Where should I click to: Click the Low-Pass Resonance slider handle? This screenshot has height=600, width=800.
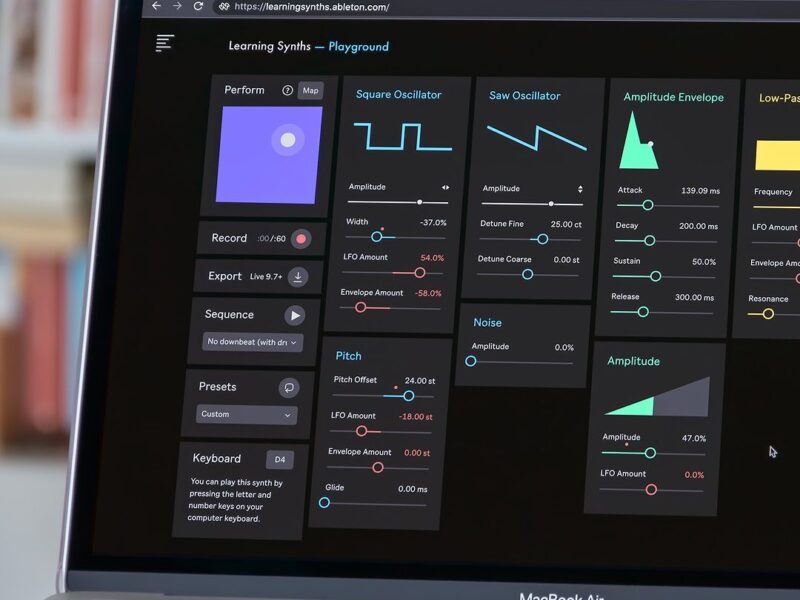(x=768, y=314)
